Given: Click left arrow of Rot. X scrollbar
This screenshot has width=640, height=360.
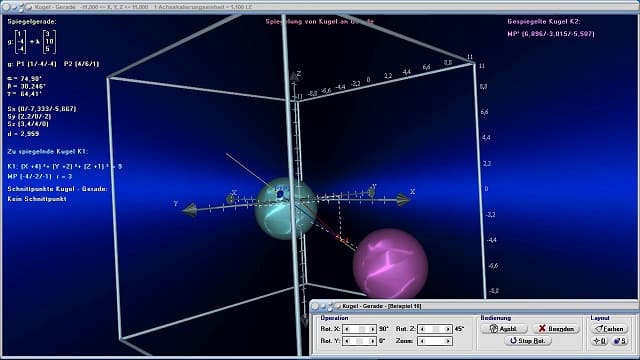Looking at the screenshot, I should pos(347,329).
